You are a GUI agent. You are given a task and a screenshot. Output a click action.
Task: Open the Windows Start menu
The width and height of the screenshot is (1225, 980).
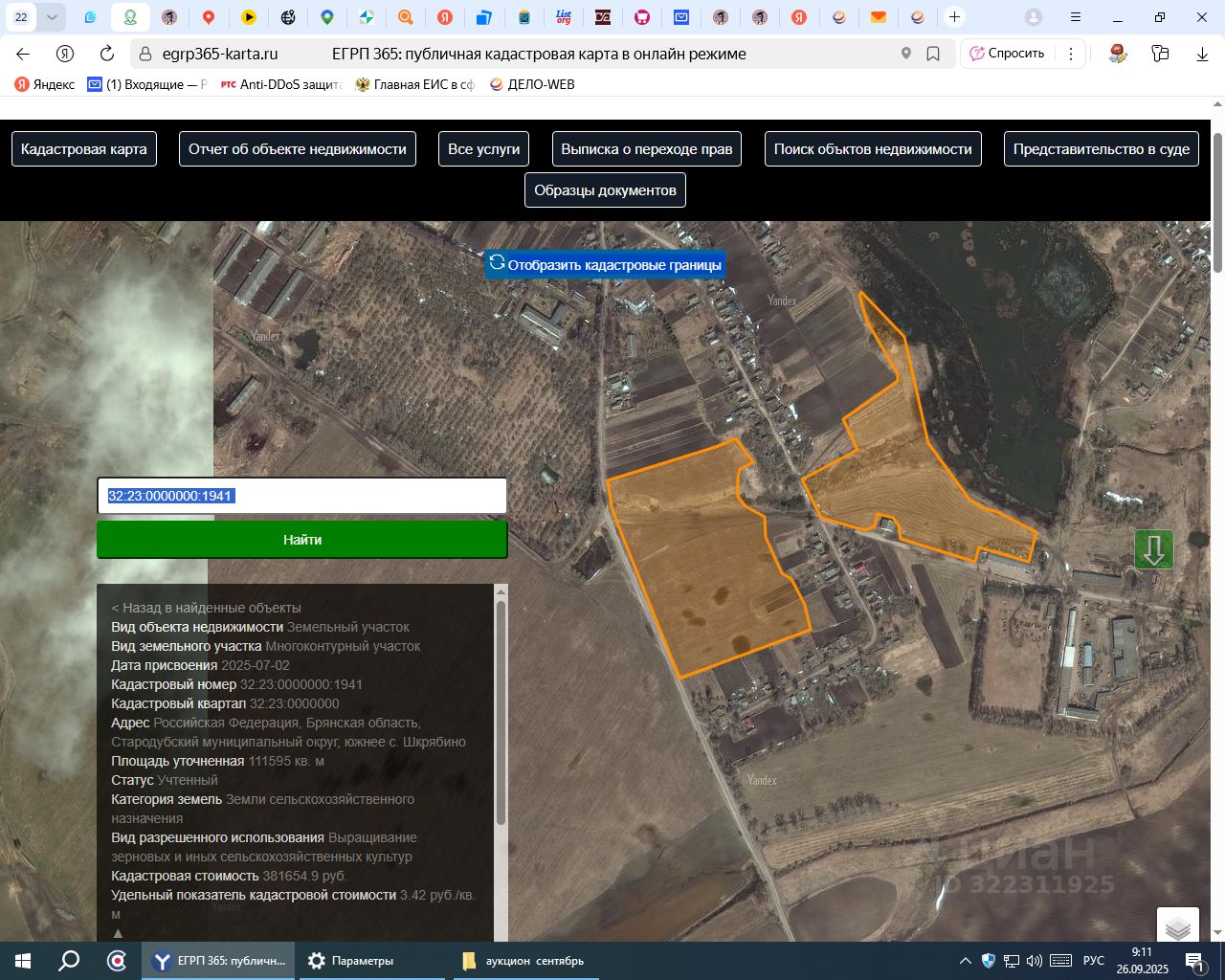tap(22, 961)
